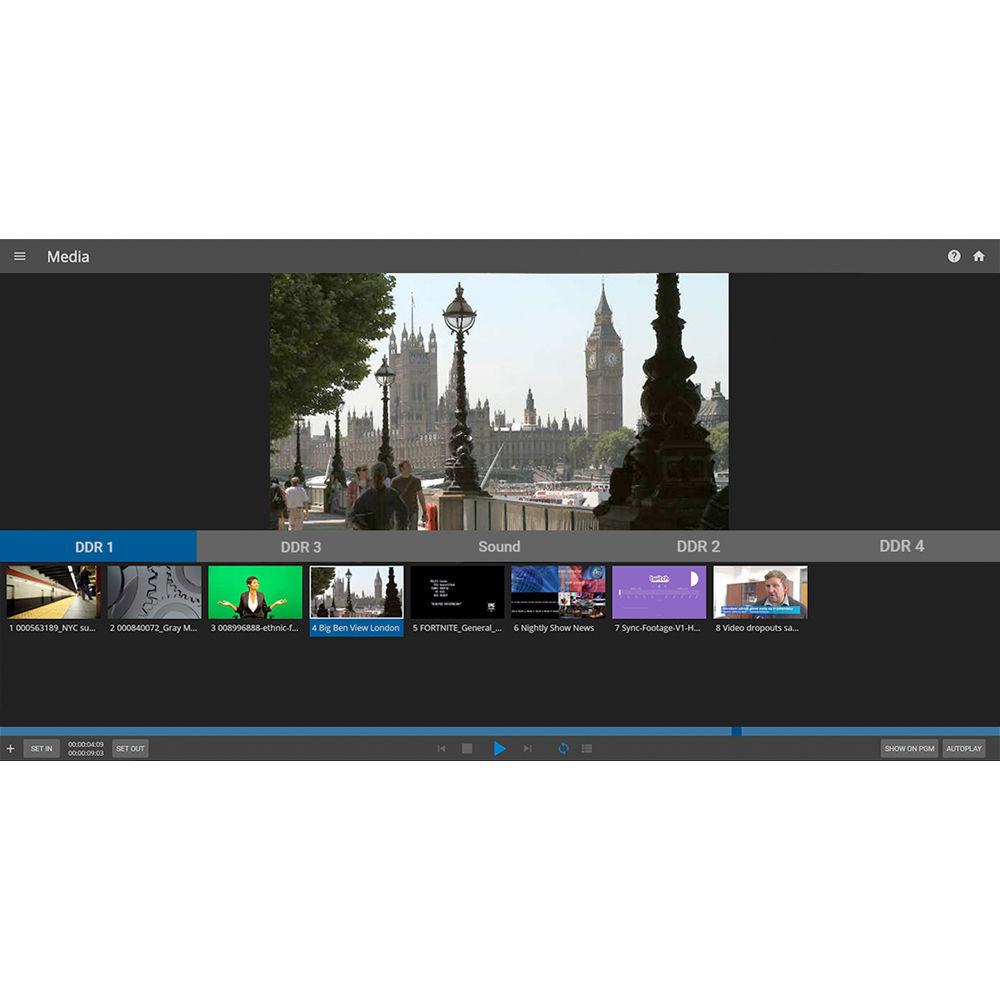1000x1000 pixels.
Task: Select the DDR 2 tab
Action: pos(697,547)
